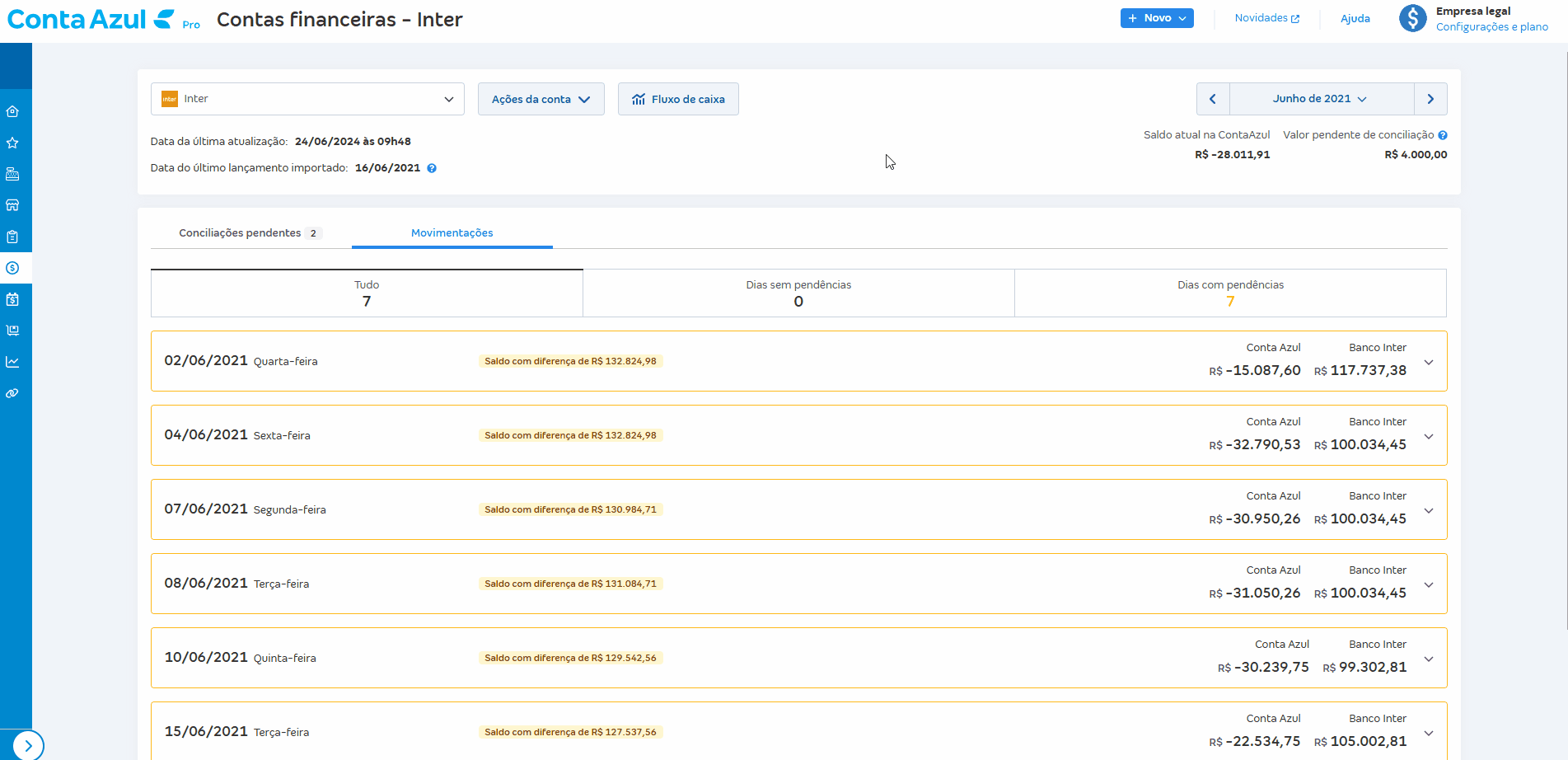The width and height of the screenshot is (1568, 760).
Task: Open the Inter account selector dropdown
Action: point(307,99)
